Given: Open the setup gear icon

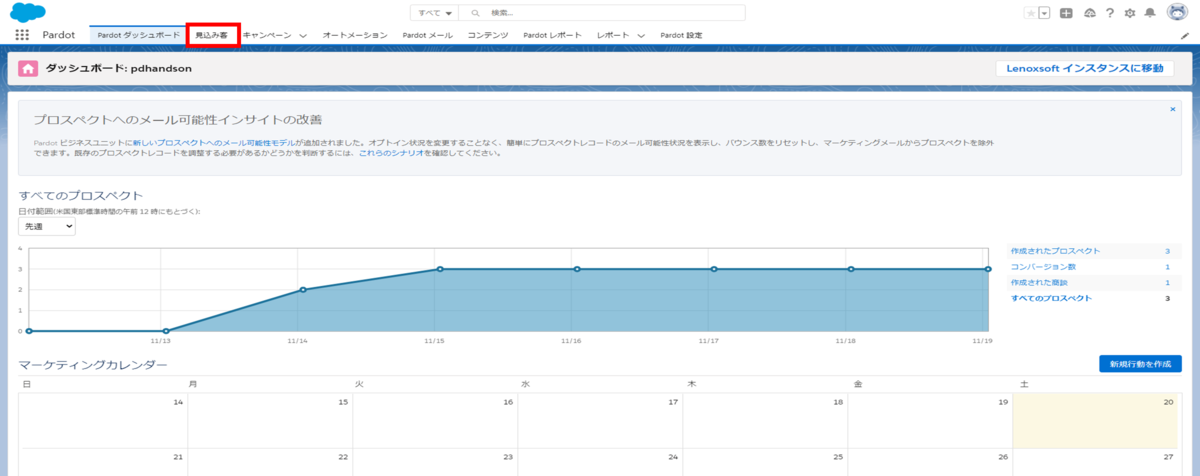Looking at the screenshot, I should (x=1130, y=13).
